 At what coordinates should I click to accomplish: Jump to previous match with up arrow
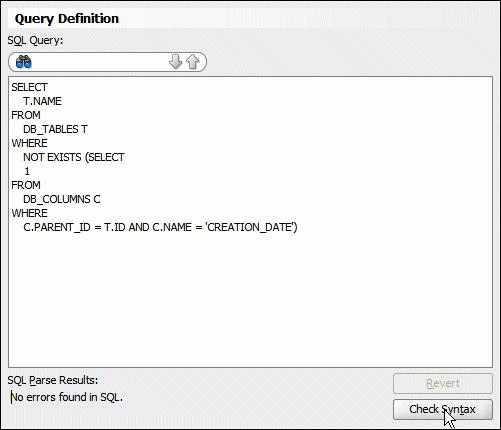[x=193, y=62]
